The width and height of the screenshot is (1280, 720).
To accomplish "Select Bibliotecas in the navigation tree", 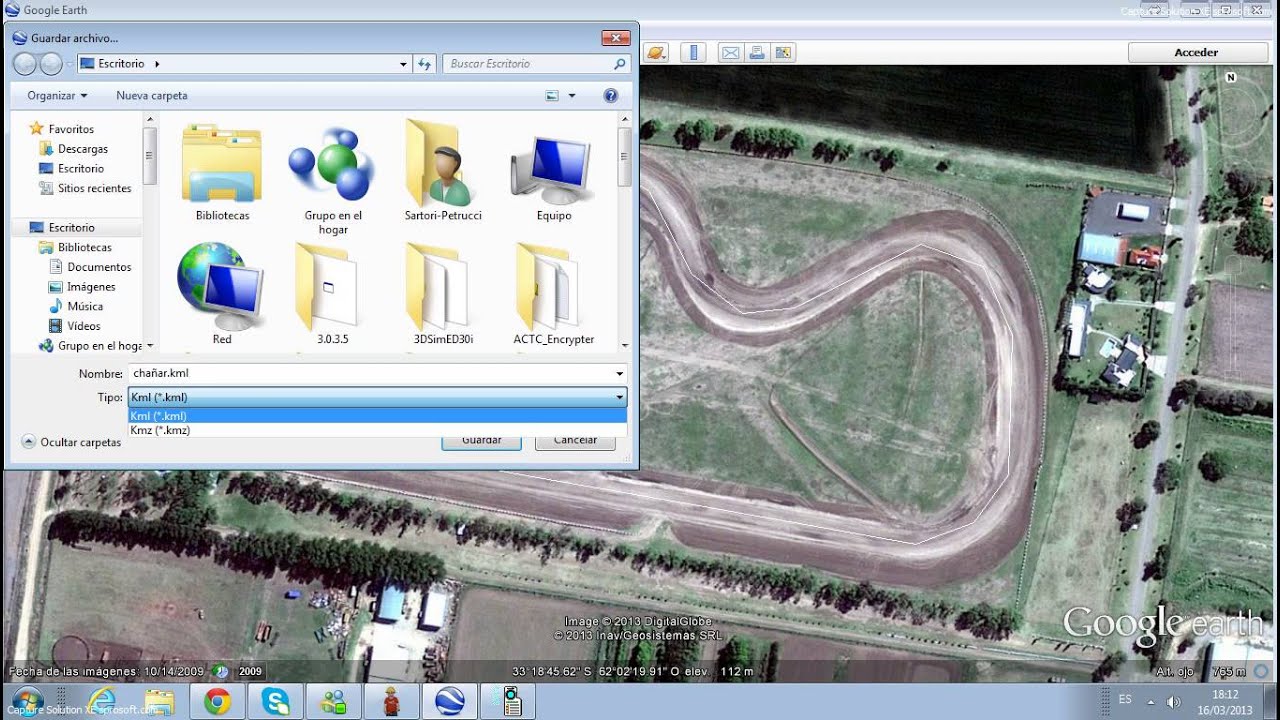I will click(x=84, y=247).
